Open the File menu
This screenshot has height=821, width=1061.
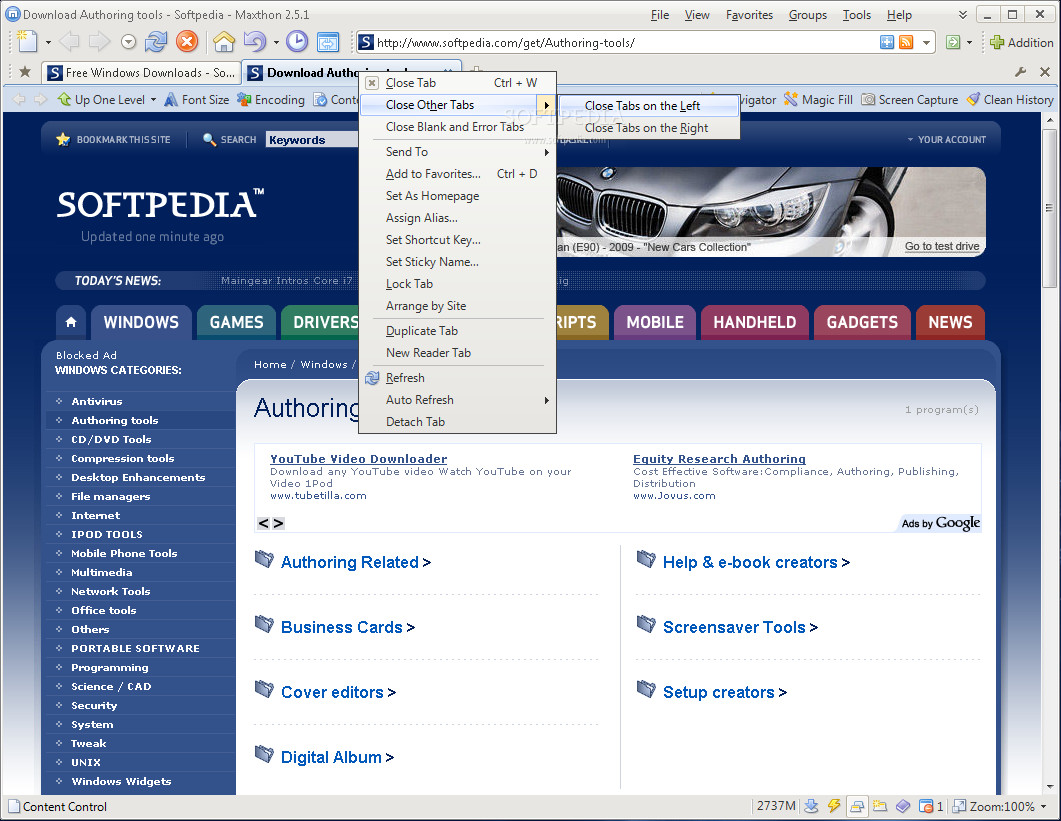pyautogui.click(x=660, y=15)
